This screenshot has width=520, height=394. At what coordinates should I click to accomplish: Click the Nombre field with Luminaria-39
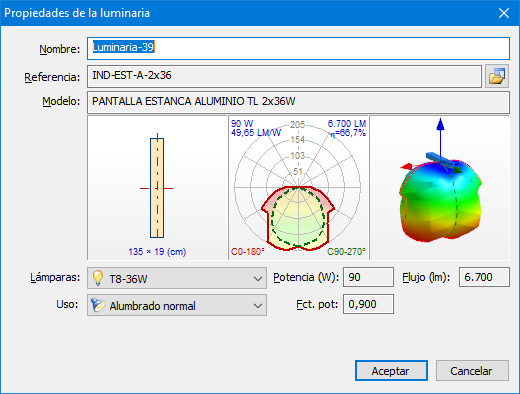[x=298, y=49]
